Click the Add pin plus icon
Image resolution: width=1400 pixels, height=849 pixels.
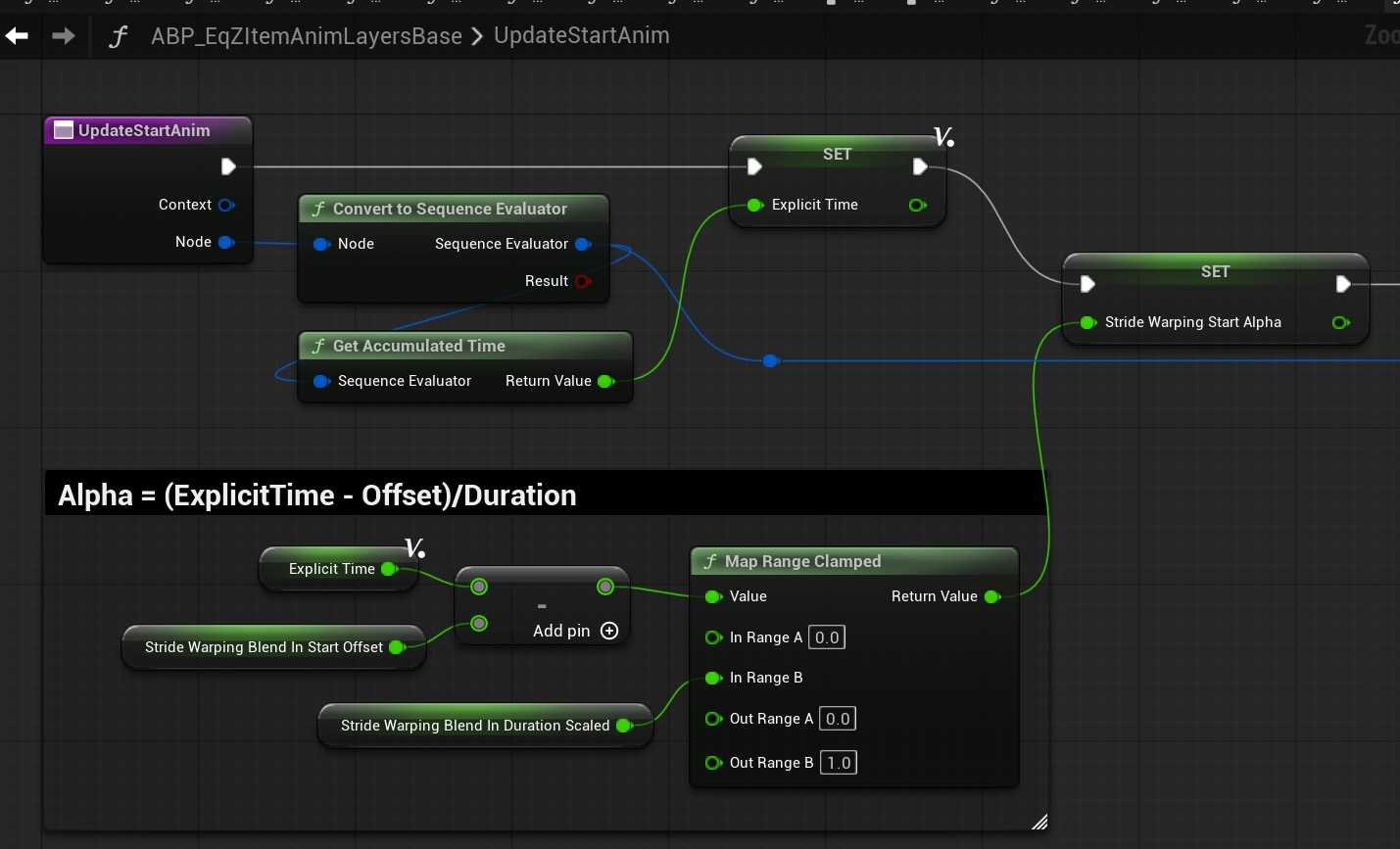coord(609,631)
